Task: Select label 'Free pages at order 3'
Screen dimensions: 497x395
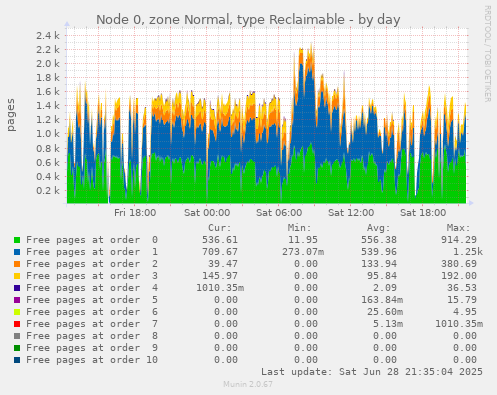Action: coord(92,276)
